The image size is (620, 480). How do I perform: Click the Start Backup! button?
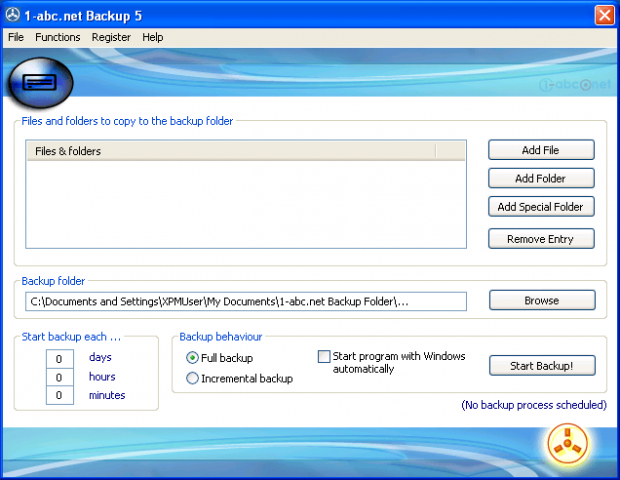coord(542,366)
